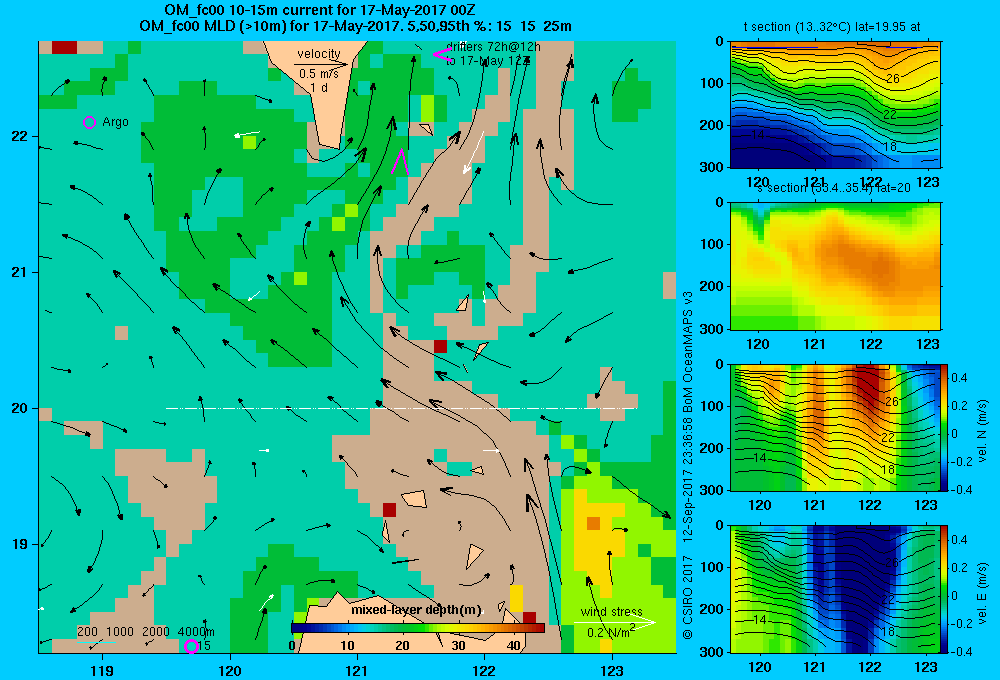This screenshot has width=1000, height=680.
Task: Click the velocity reference arrow in the legend
Action: [321, 64]
